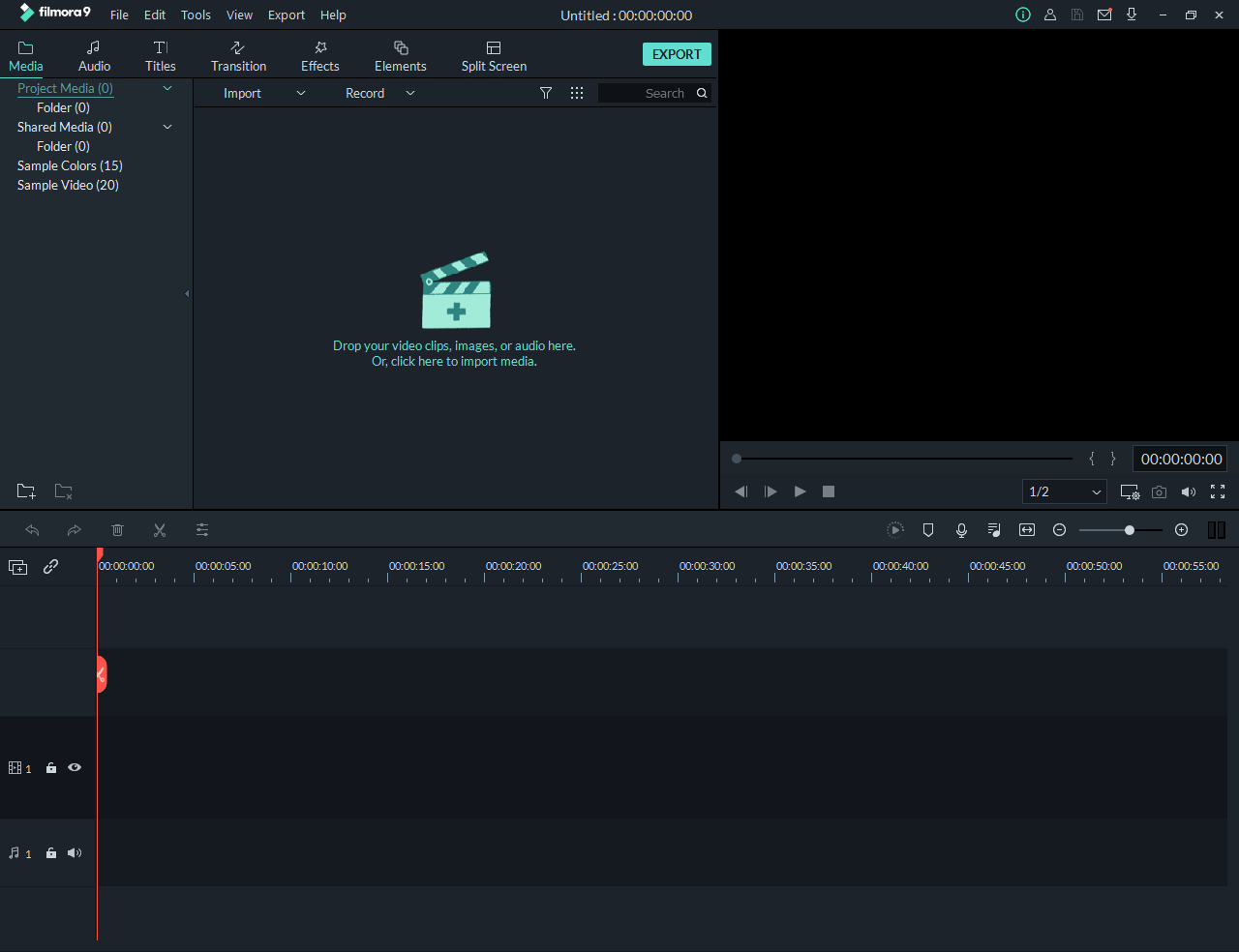Open the Tools menu
The image size is (1239, 952).
(196, 15)
